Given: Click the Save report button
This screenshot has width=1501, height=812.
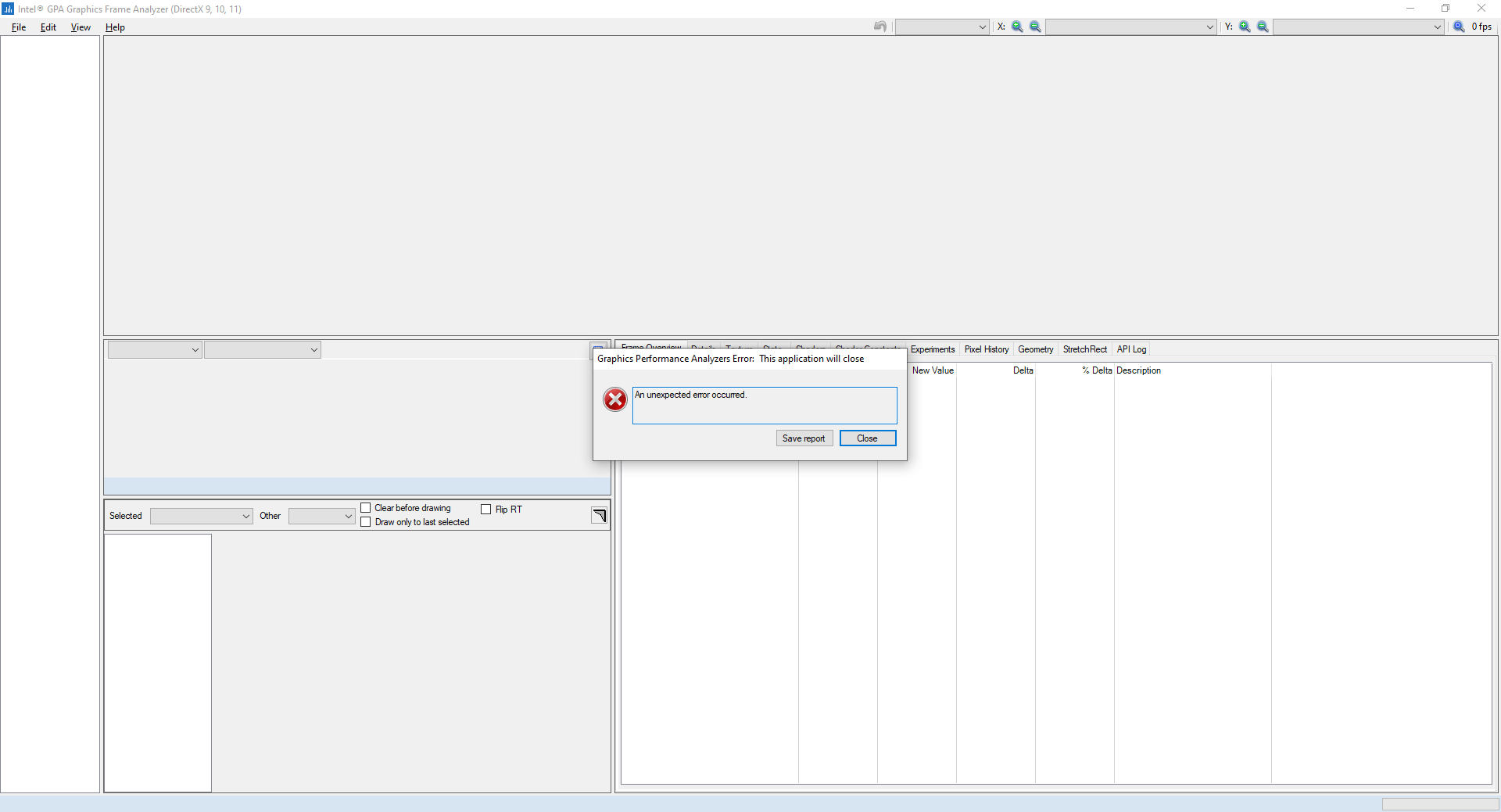Looking at the screenshot, I should pos(804,438).
